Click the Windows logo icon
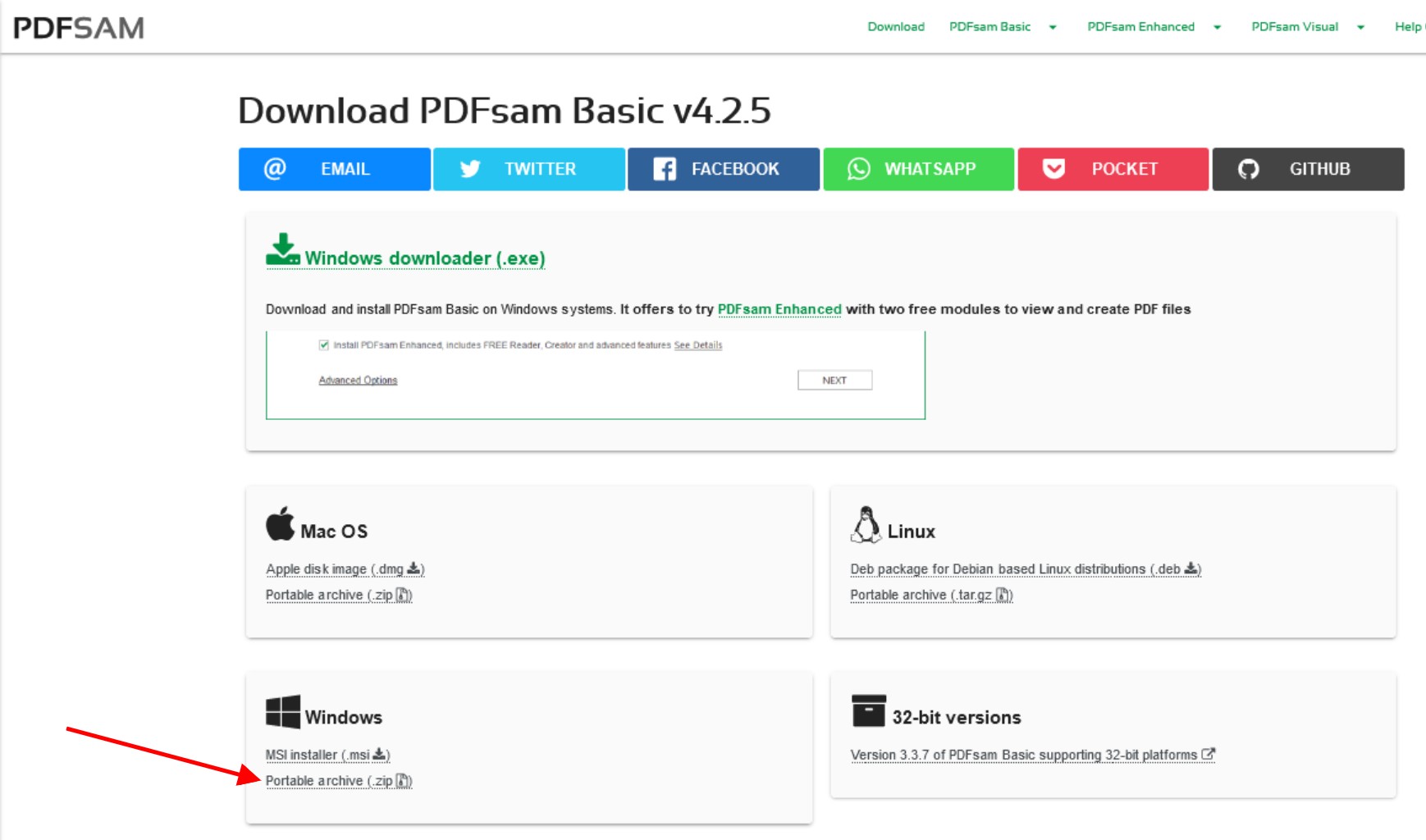 pyautogui.click(x=283, y=712)
